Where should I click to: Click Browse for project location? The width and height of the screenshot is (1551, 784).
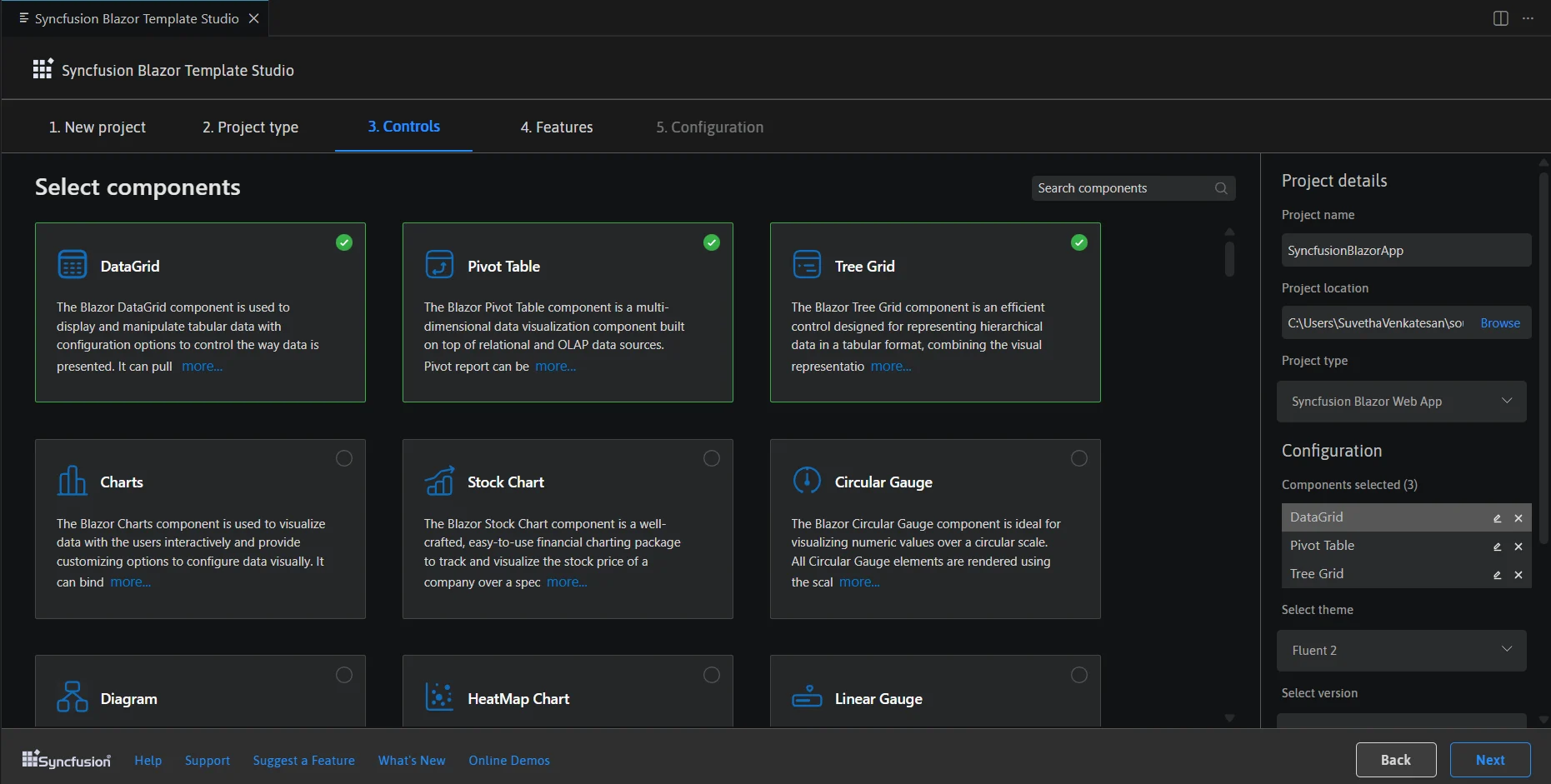(1500, 323)
